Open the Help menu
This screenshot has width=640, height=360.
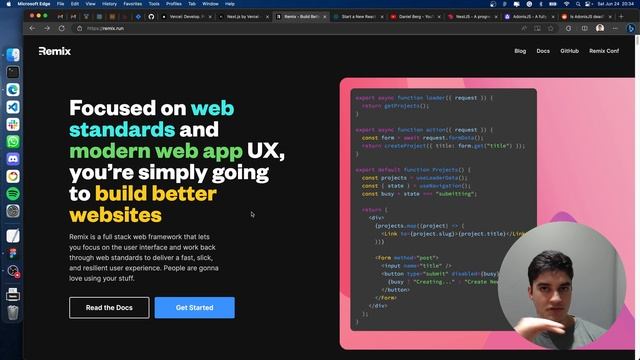click(x=230, y=4)
